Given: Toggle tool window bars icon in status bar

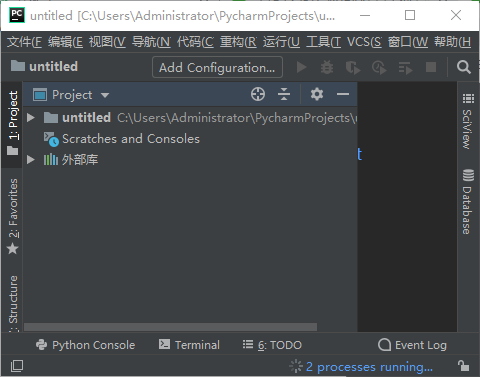Looking at the screenshot, I should pos(17,366).
